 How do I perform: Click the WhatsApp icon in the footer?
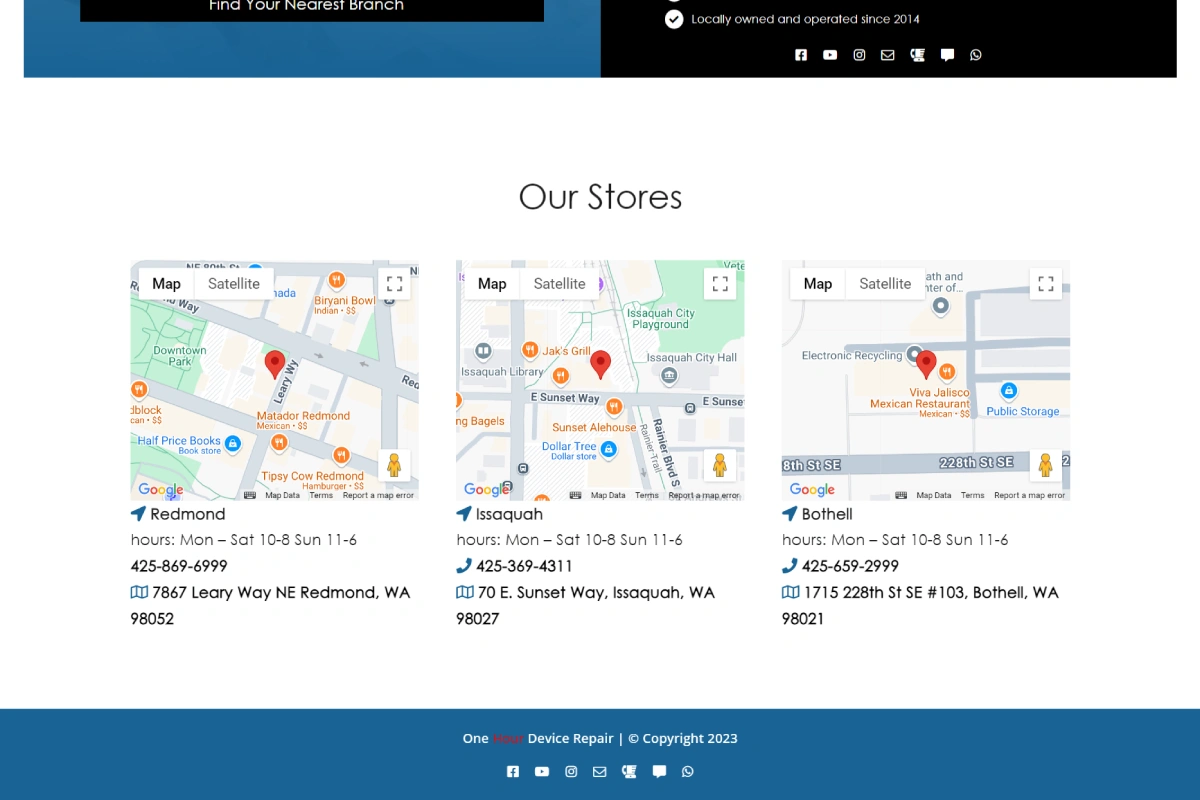click(687, 771)
